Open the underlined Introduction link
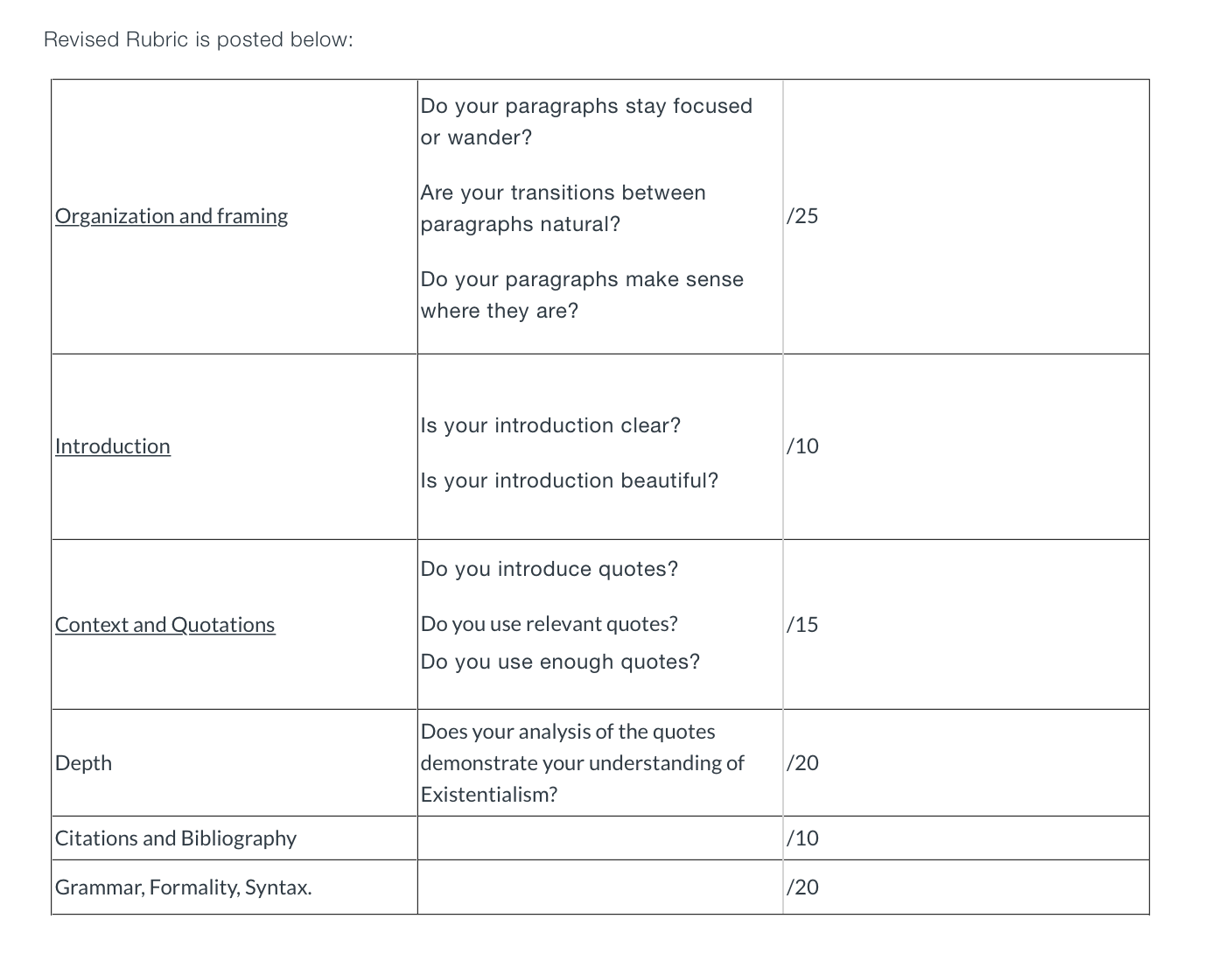Viewport: 1232px width, 961px height. [x=113, y=446]
